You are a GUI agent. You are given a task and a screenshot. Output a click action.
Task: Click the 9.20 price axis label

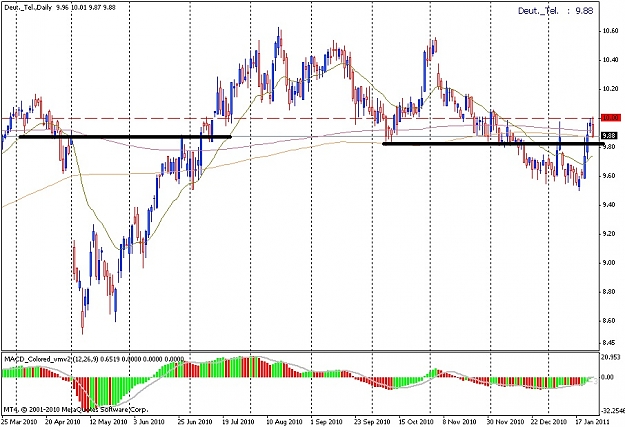(x=611, y=234)
